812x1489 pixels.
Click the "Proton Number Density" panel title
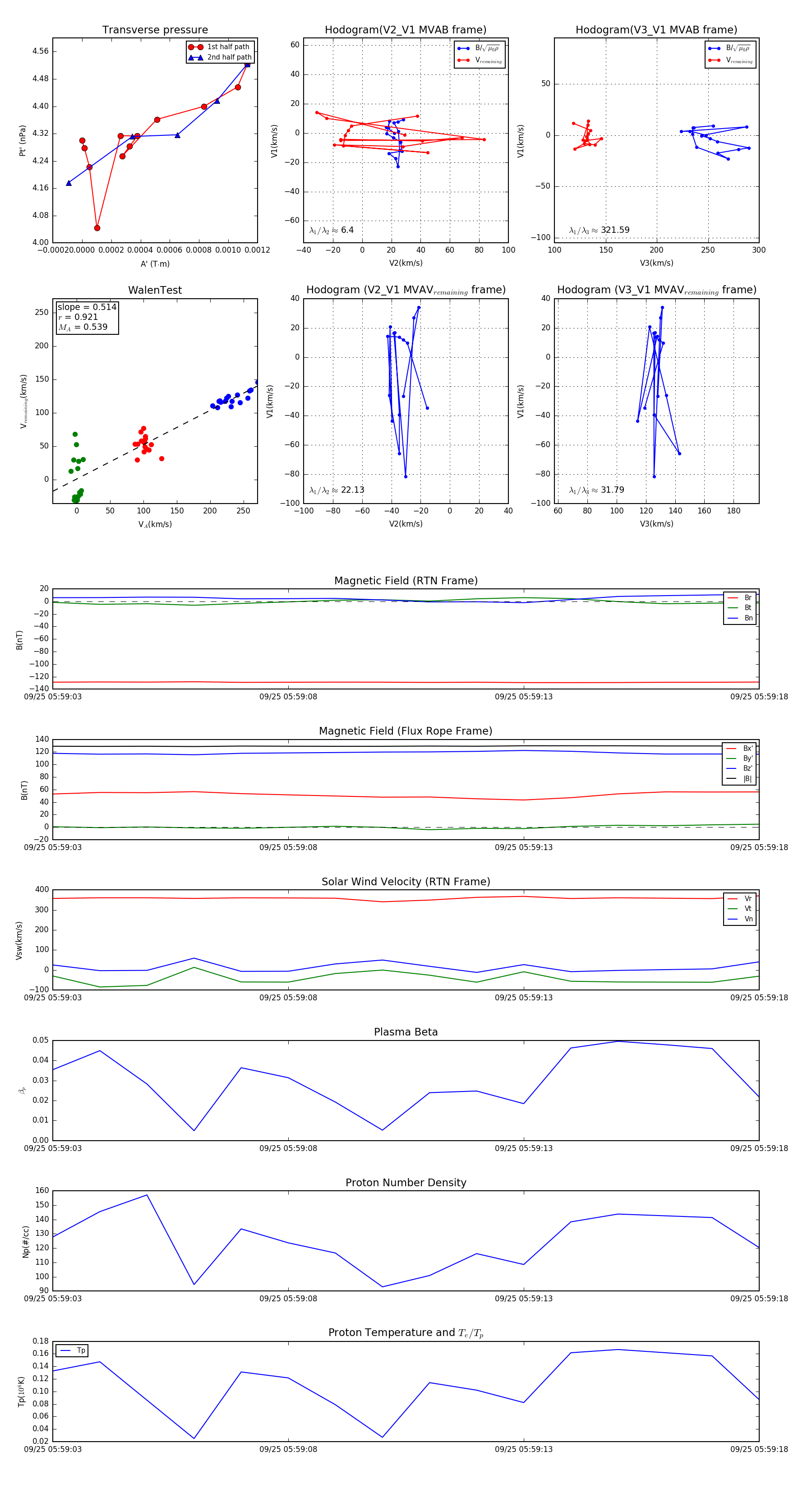406,1182
